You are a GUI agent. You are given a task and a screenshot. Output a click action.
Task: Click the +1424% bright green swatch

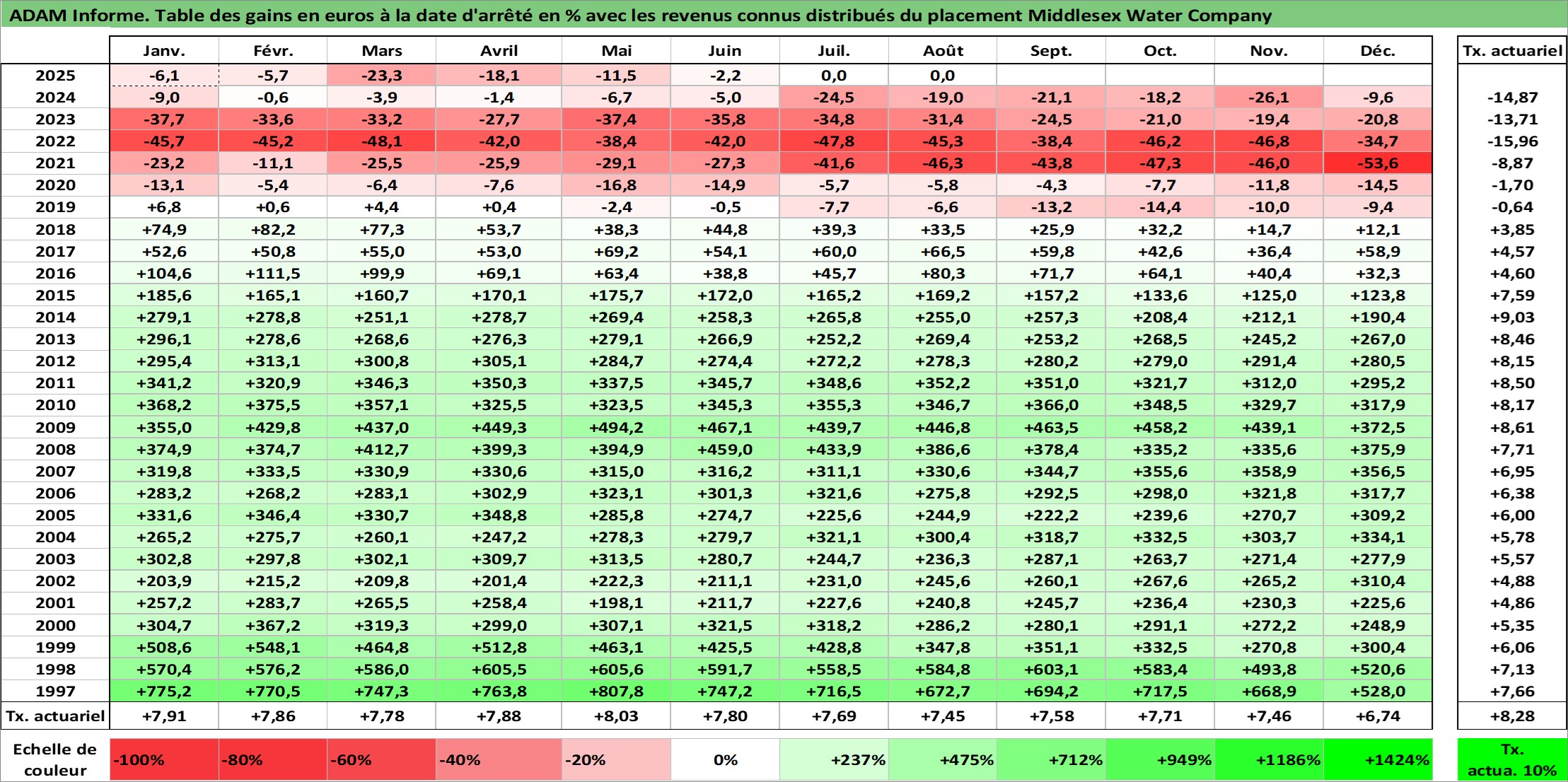pos(1378,760)
